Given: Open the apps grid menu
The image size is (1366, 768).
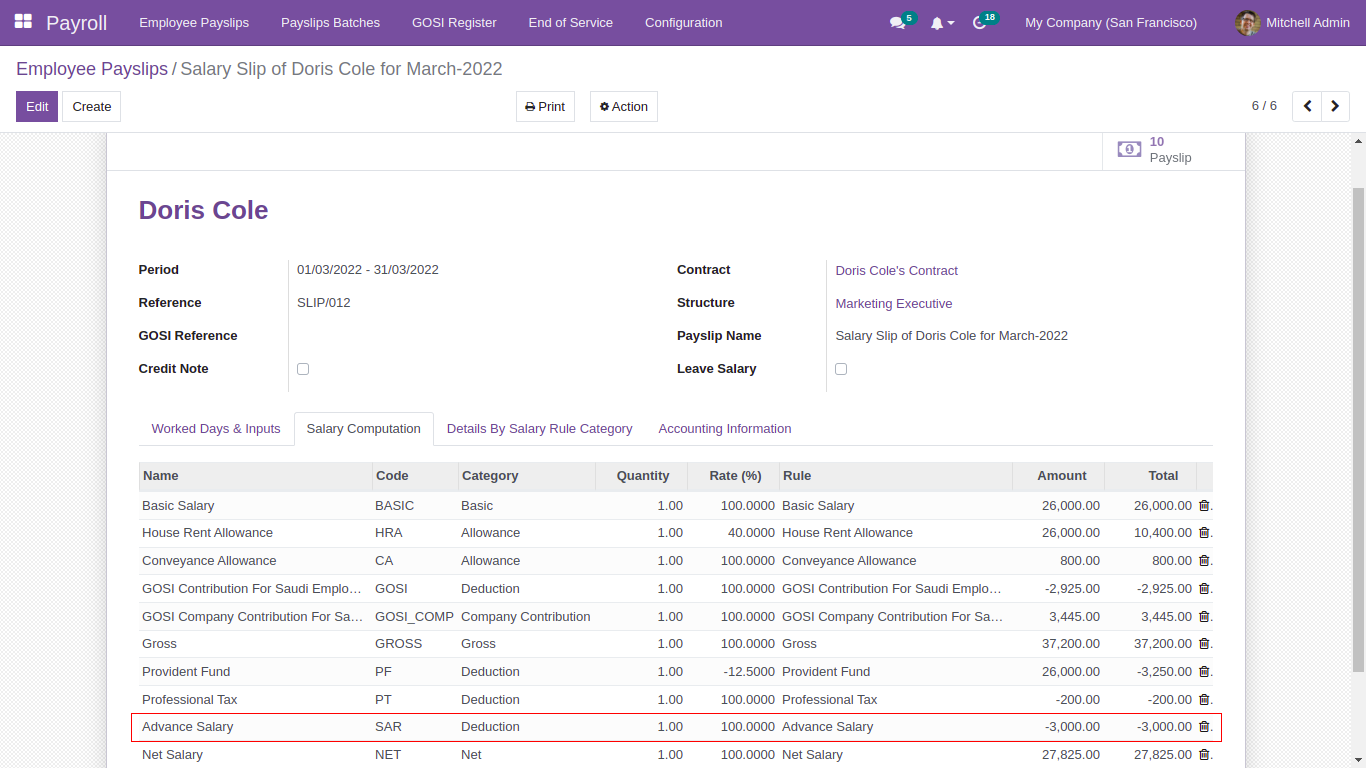Looking at the screenshot, I should coord(22,22).
